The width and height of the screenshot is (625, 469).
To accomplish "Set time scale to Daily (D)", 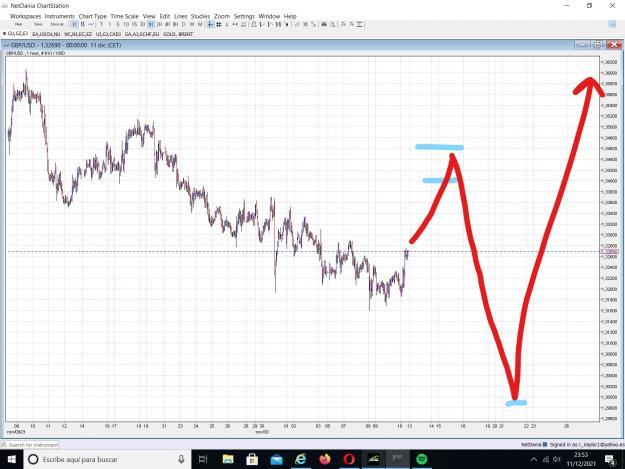I will 183,24.
